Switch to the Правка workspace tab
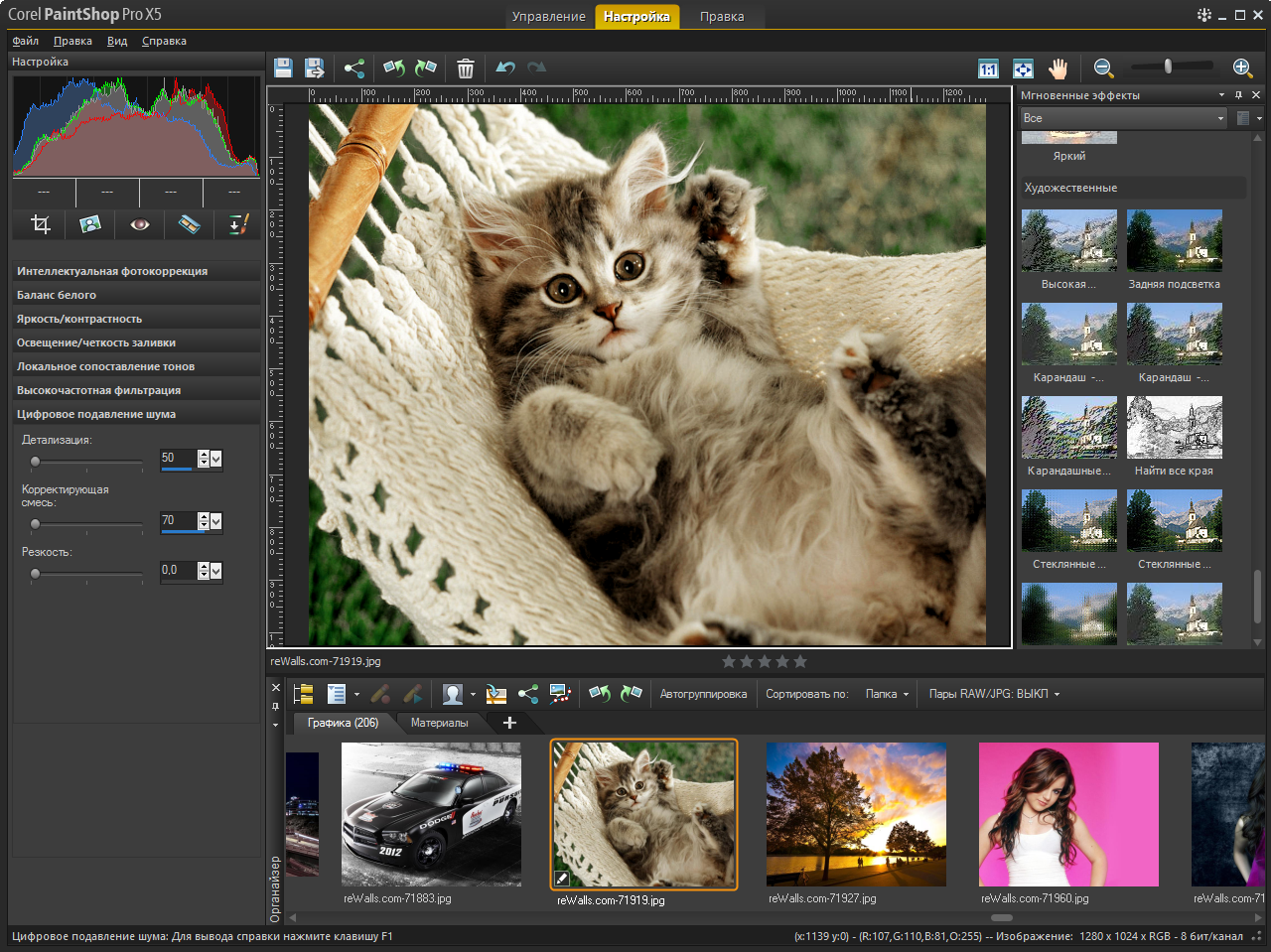Viewport: 1271px width, 952px height. [x=722, y=16]
